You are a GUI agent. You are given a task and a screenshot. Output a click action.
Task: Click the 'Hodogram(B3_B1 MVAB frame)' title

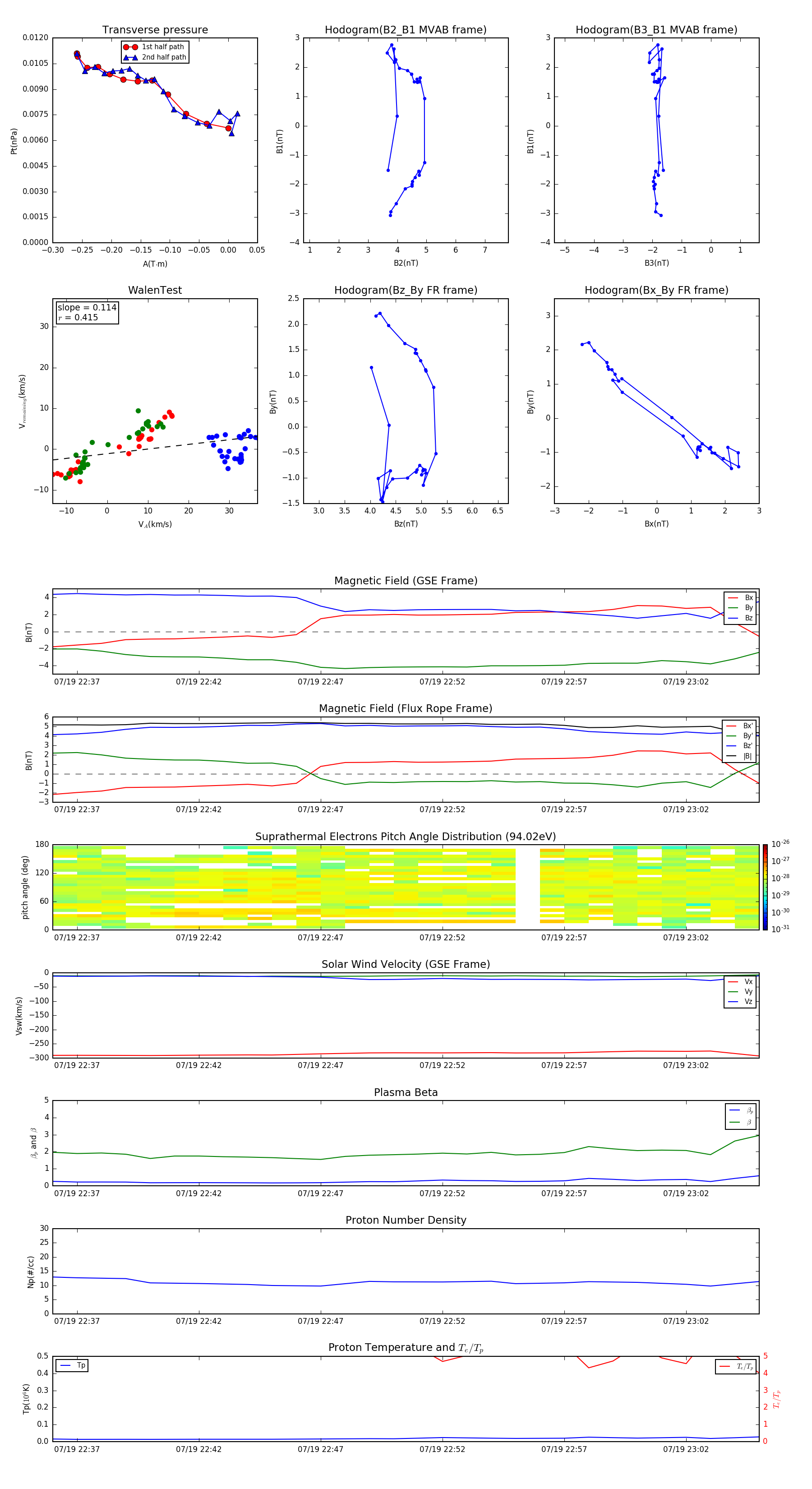point(656,30)
